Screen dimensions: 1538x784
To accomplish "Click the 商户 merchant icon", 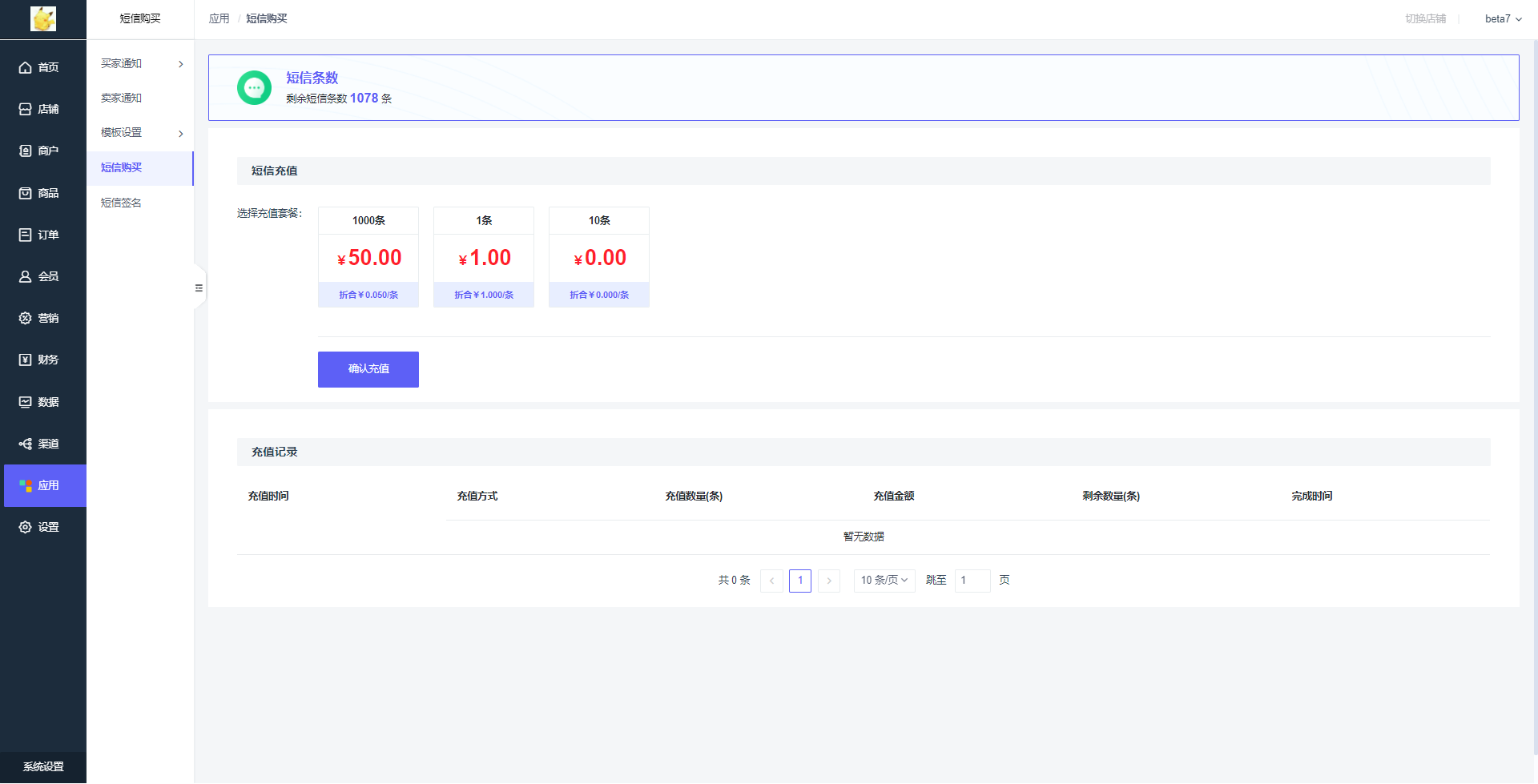I will (25, 151).
